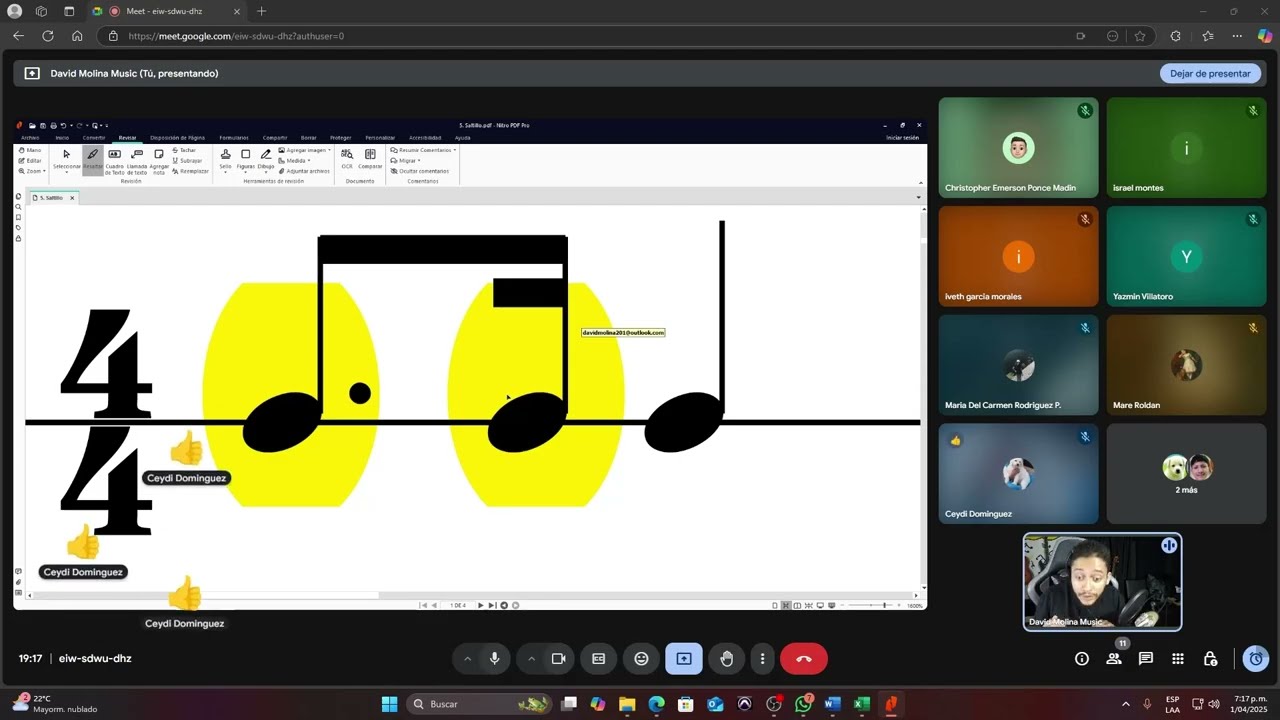Open the Archivo menu in Nitro

pos(30,137)
